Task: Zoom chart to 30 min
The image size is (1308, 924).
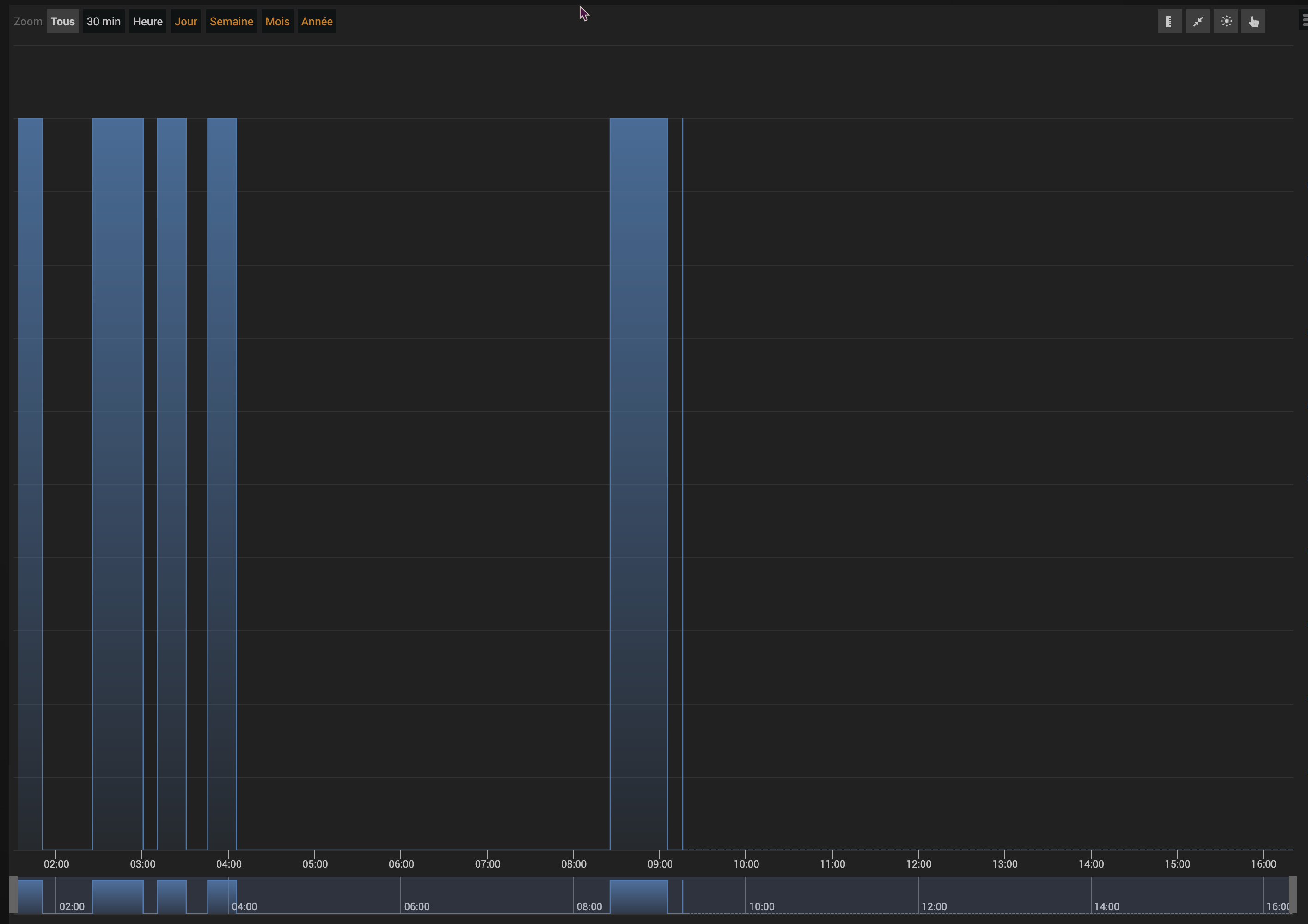Action: tap(104, 22)
